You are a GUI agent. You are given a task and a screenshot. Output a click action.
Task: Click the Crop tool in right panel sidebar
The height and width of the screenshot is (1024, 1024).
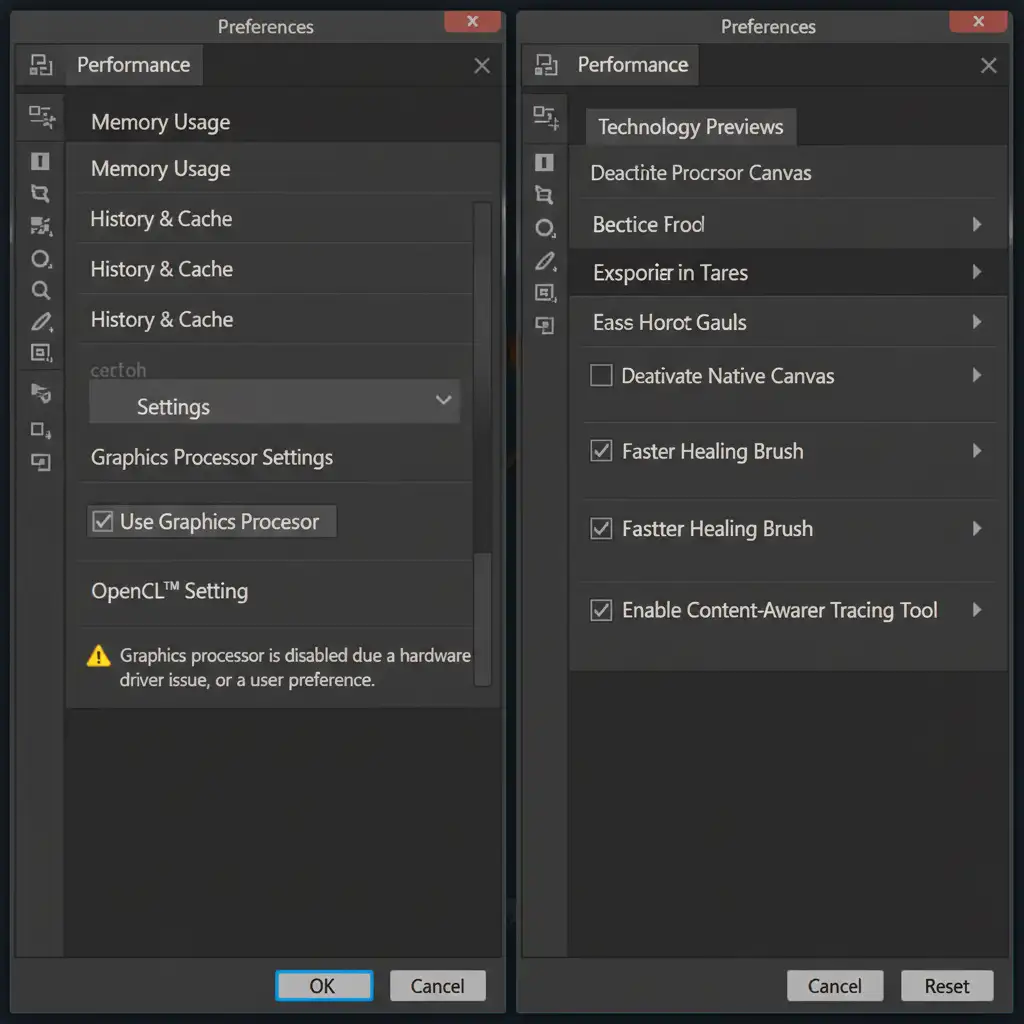pyautogui.click(x=544, y=194)
